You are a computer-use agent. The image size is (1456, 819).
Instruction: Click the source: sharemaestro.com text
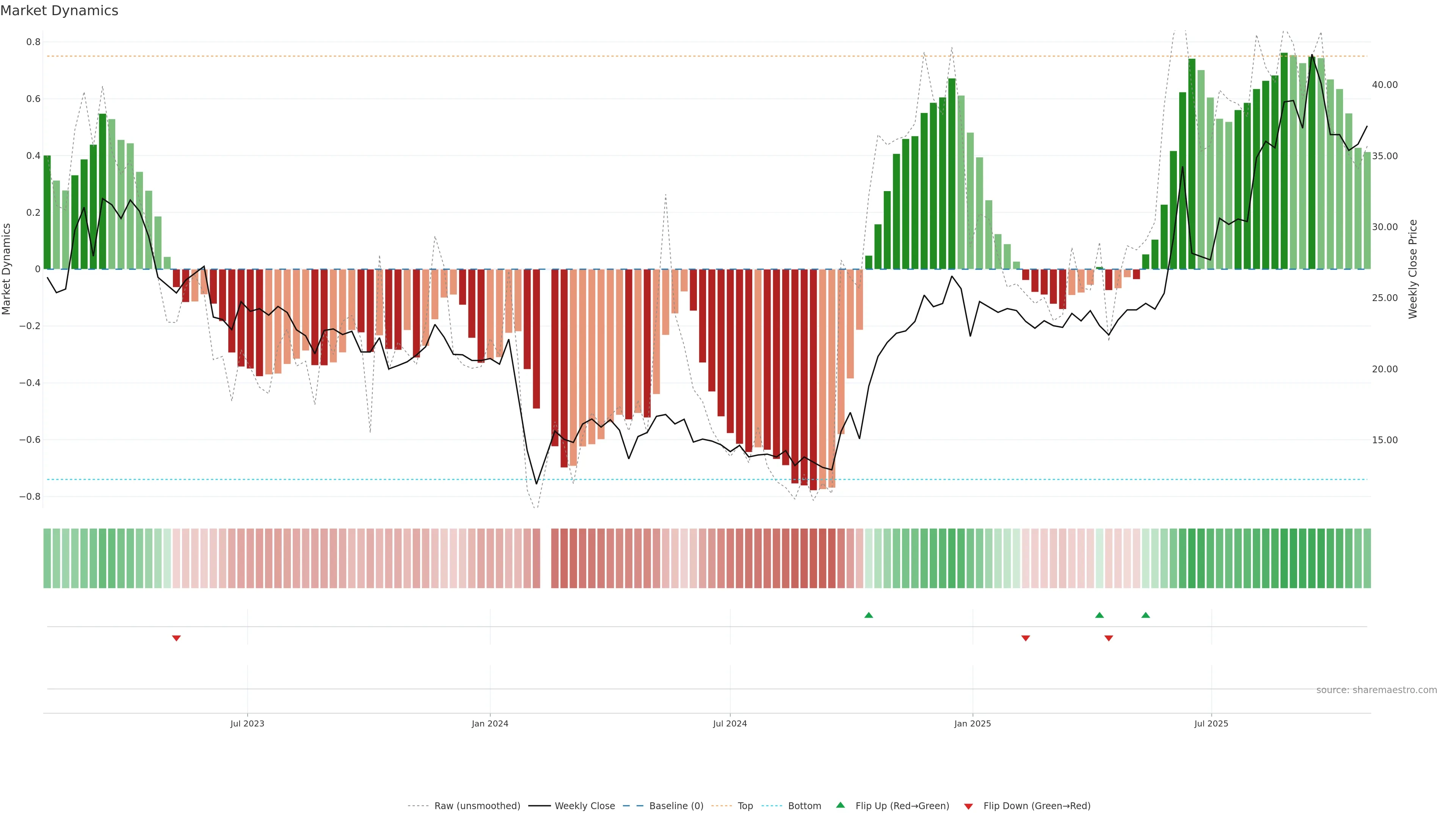coord(1376,690)
